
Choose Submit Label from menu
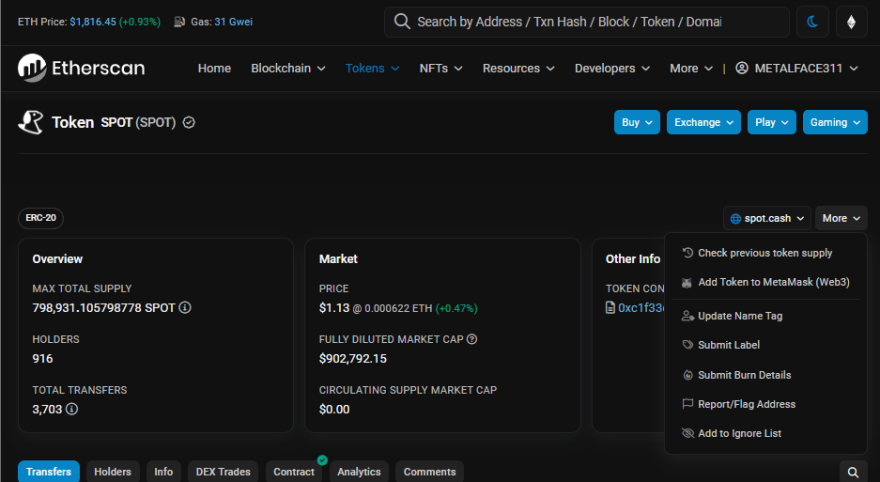pos(766,345)
